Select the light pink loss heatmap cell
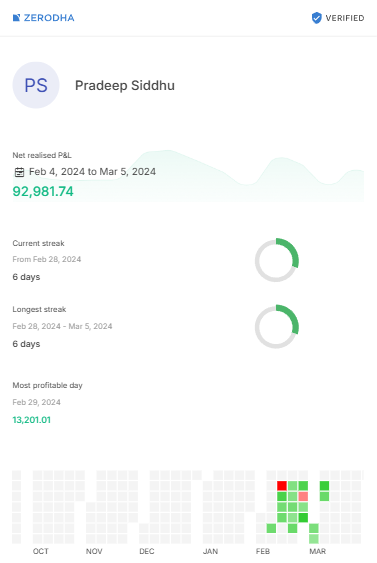377x563 pixels. (303, 497)
